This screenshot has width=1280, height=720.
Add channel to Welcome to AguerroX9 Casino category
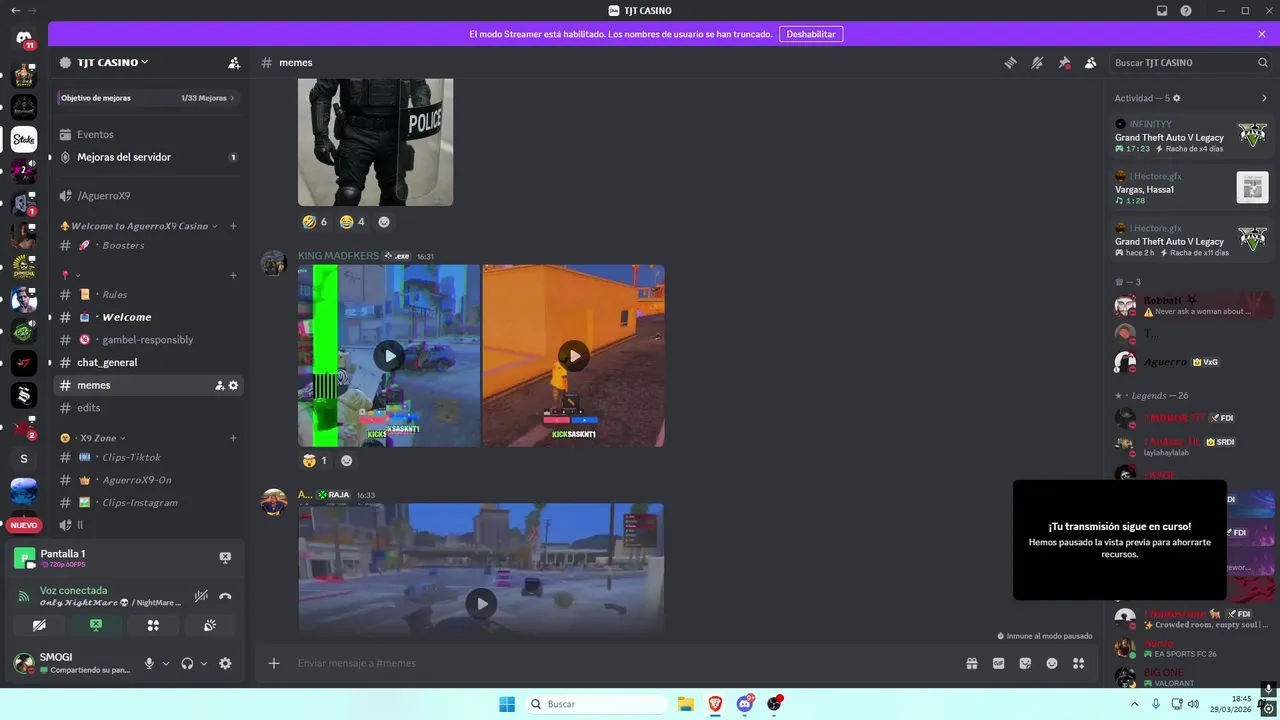coord(233,226)
